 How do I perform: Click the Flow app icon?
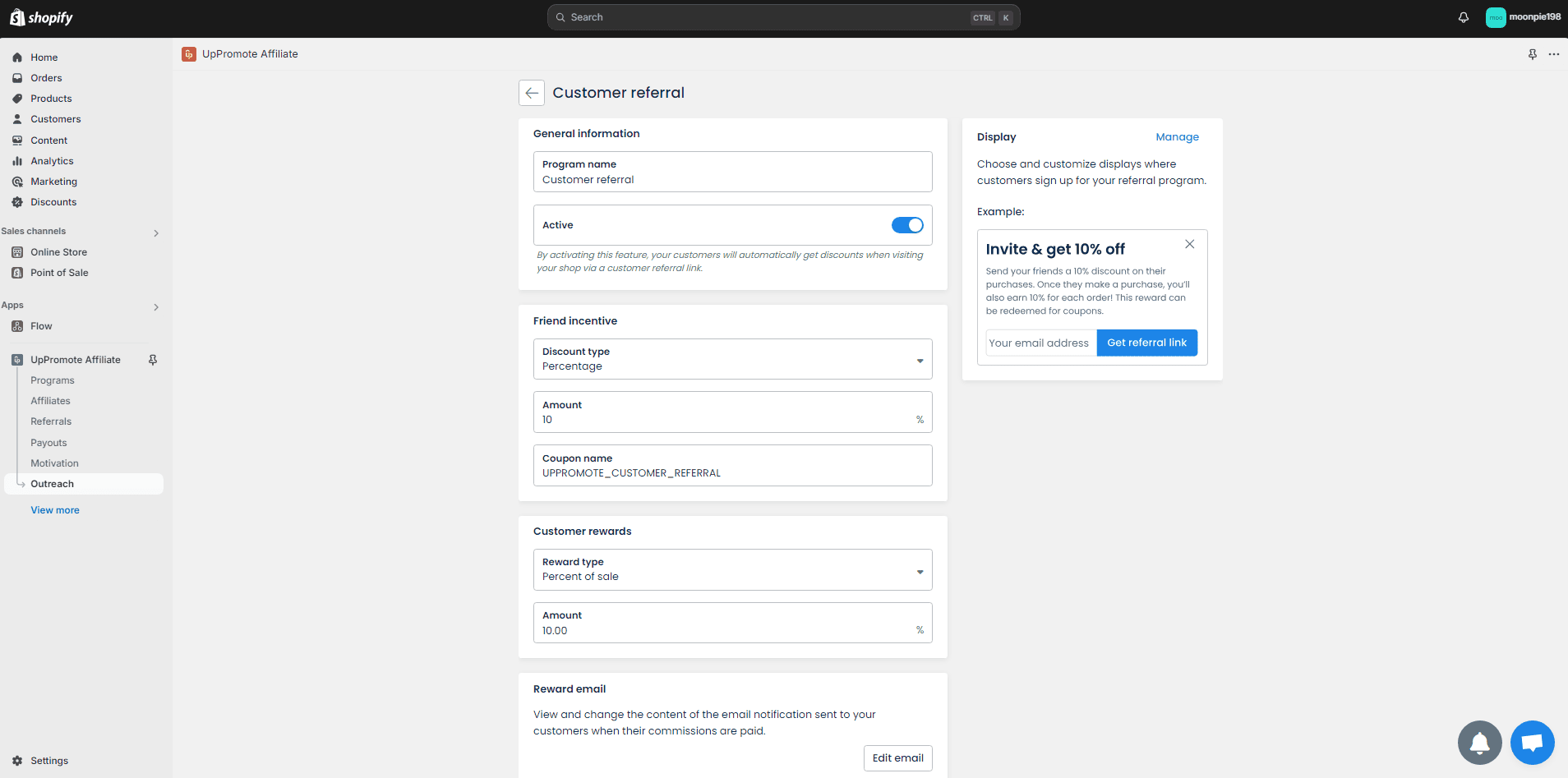click(x=17, y=326)
